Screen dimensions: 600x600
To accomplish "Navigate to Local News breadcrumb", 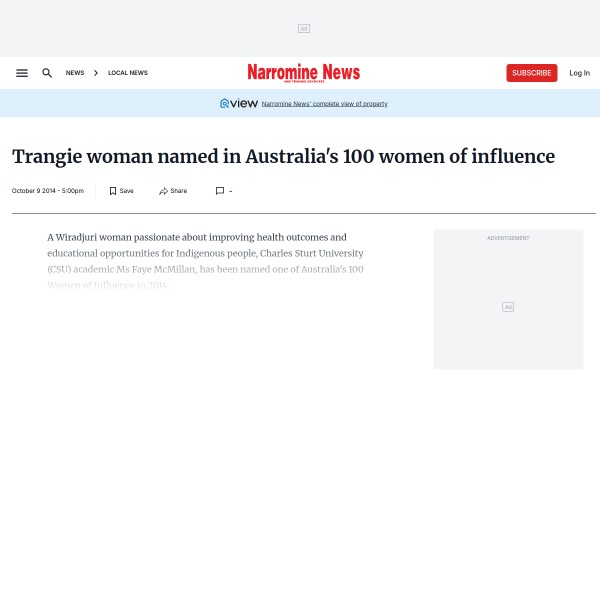I will 128,73.
